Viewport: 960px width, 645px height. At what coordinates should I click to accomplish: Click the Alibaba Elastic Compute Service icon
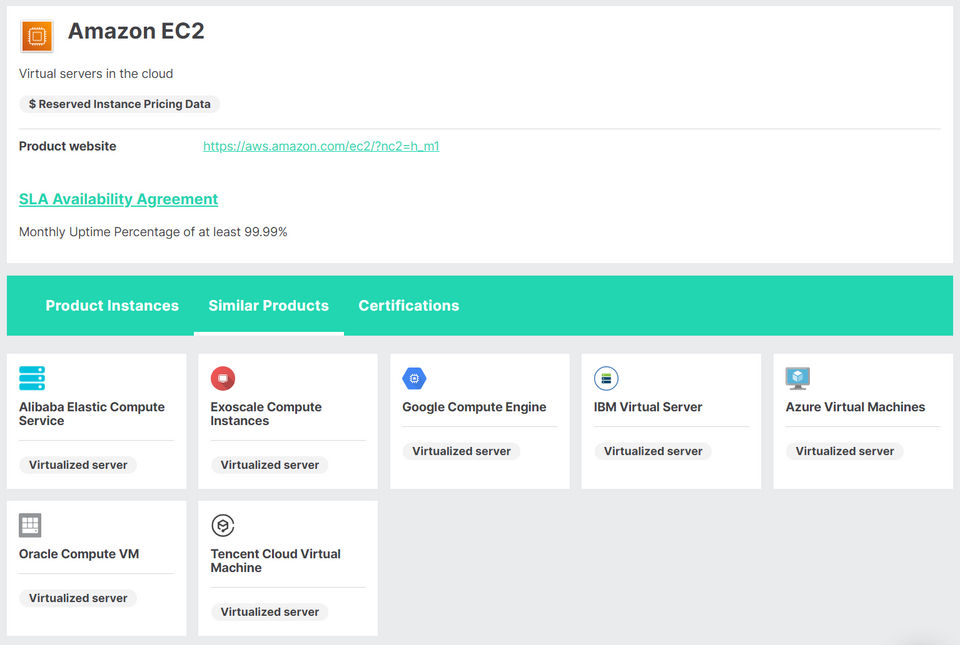click(x=32, y=378)
